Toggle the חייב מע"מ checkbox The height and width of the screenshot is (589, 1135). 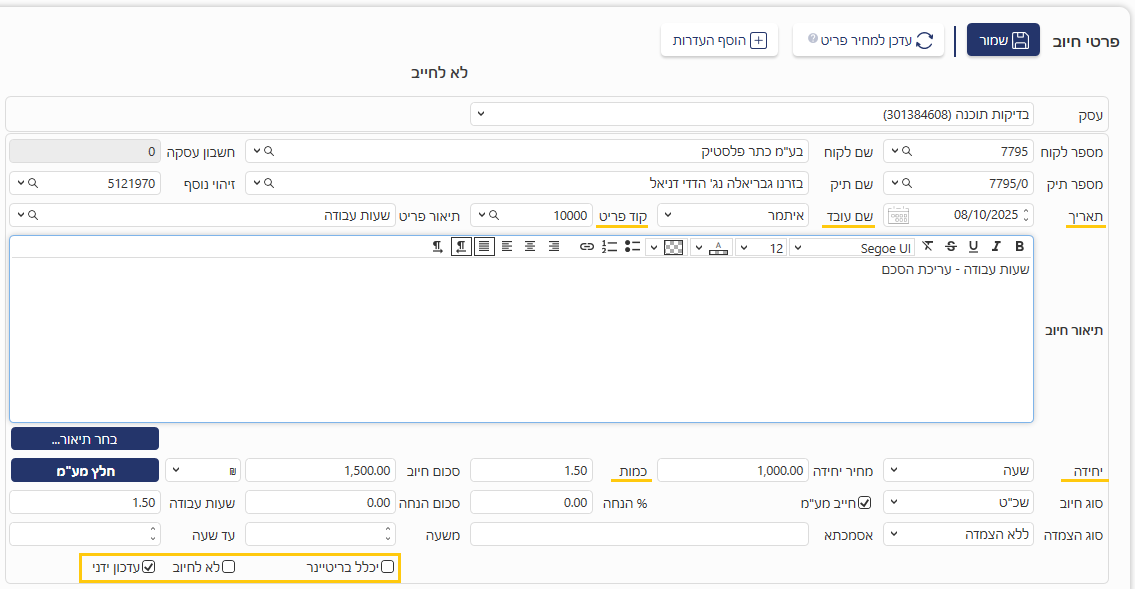click(x=866, y=503)
